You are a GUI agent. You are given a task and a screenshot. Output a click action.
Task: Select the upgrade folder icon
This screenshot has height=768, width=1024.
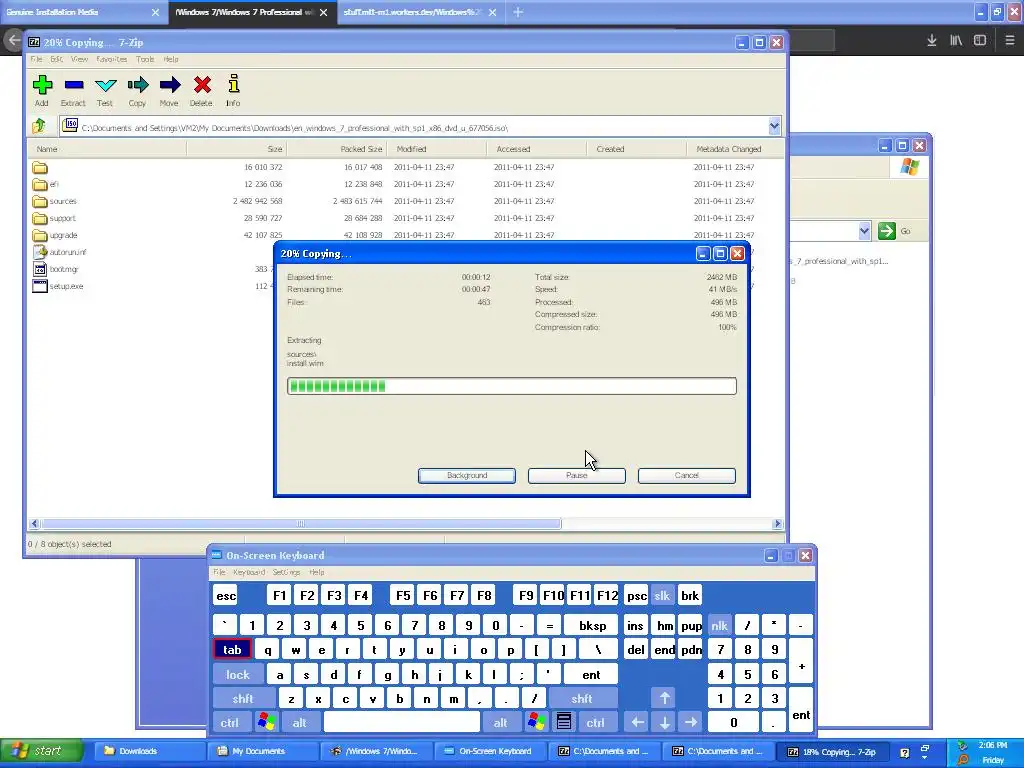40,235
